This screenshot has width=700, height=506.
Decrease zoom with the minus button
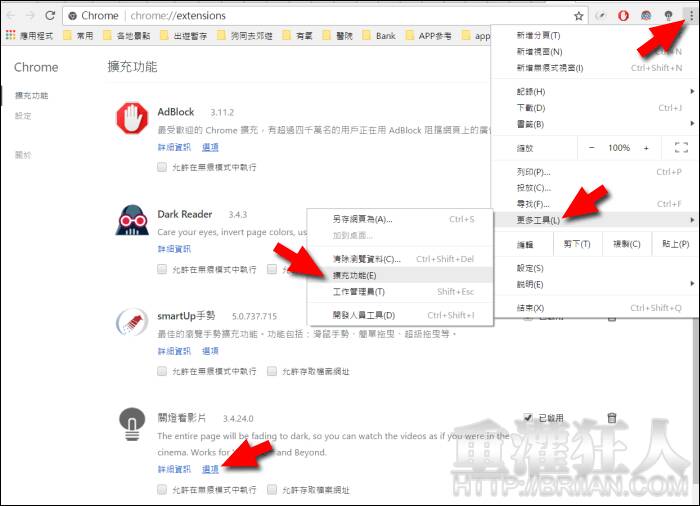[592, 148]
